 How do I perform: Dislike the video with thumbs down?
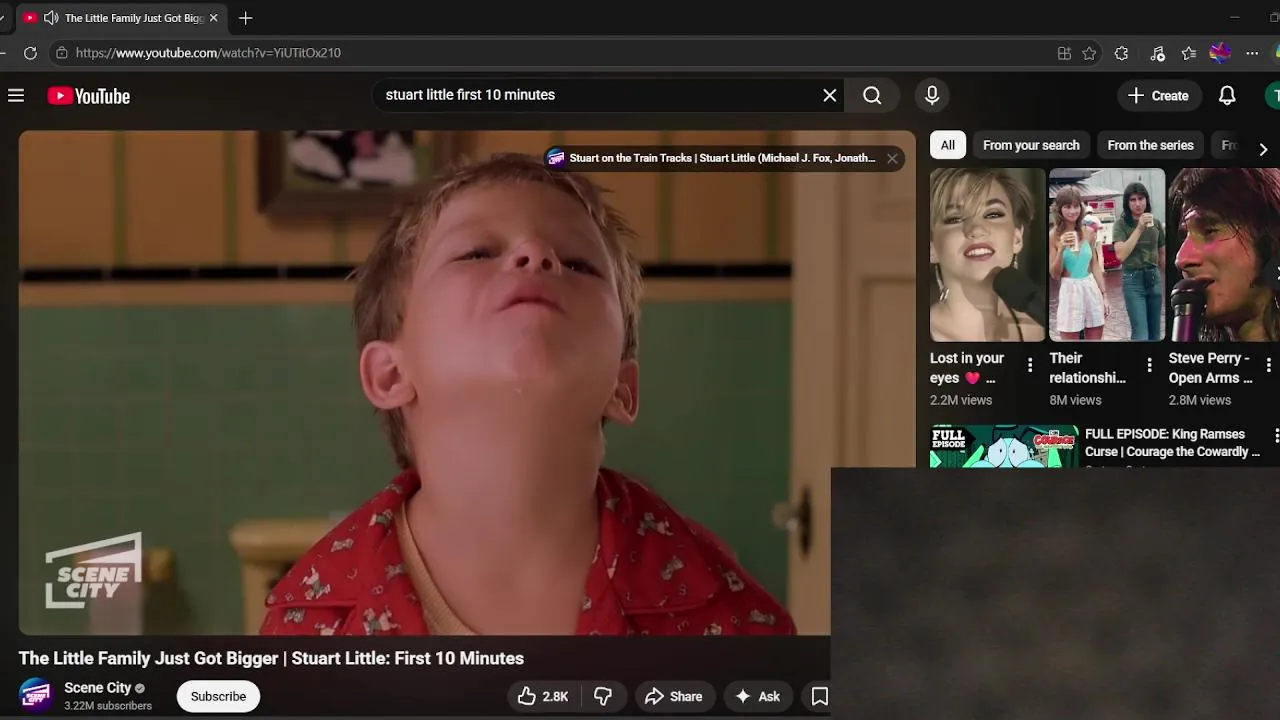[x=603, y=696]
